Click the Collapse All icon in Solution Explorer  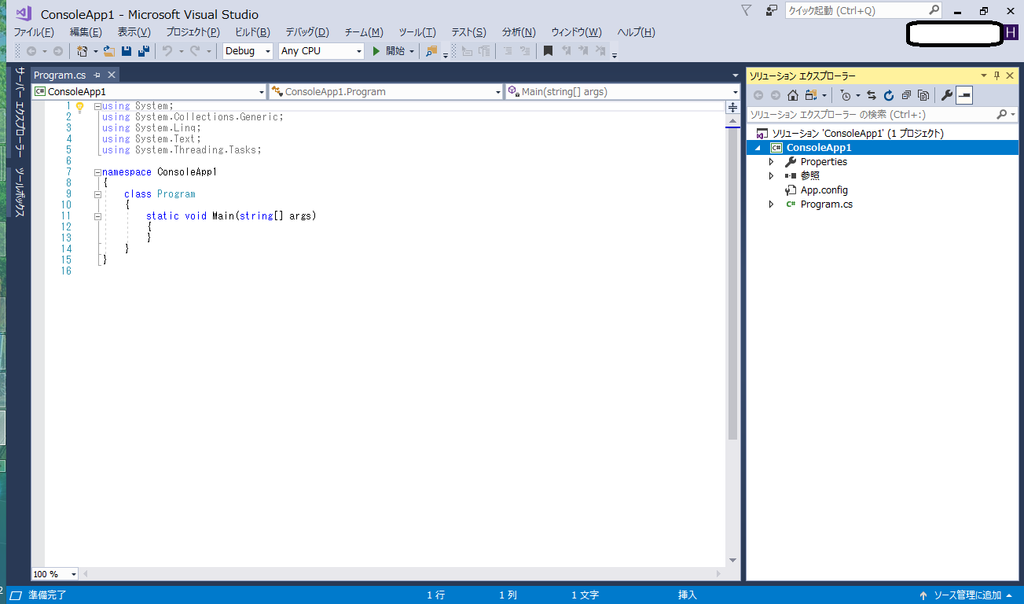906,95
